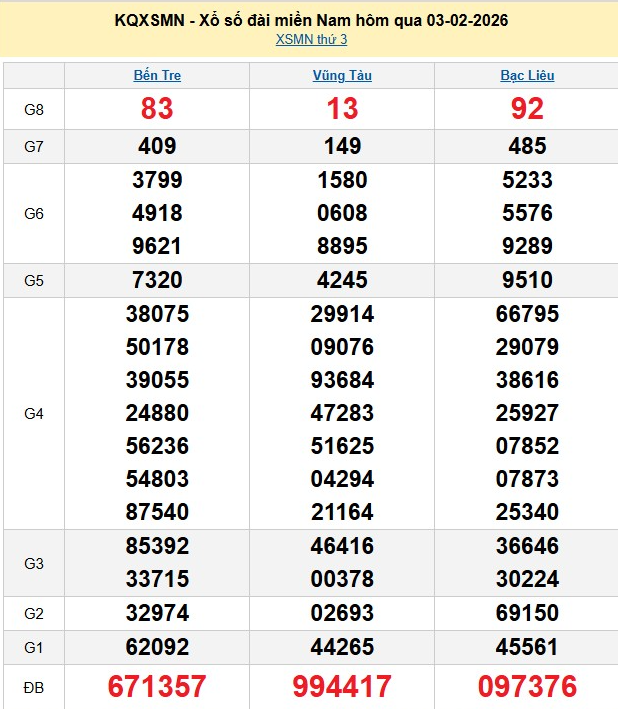618x709 pixels.
Task: Click G1 result 45561 under Bạc Liêu
Action: (527, 648)
